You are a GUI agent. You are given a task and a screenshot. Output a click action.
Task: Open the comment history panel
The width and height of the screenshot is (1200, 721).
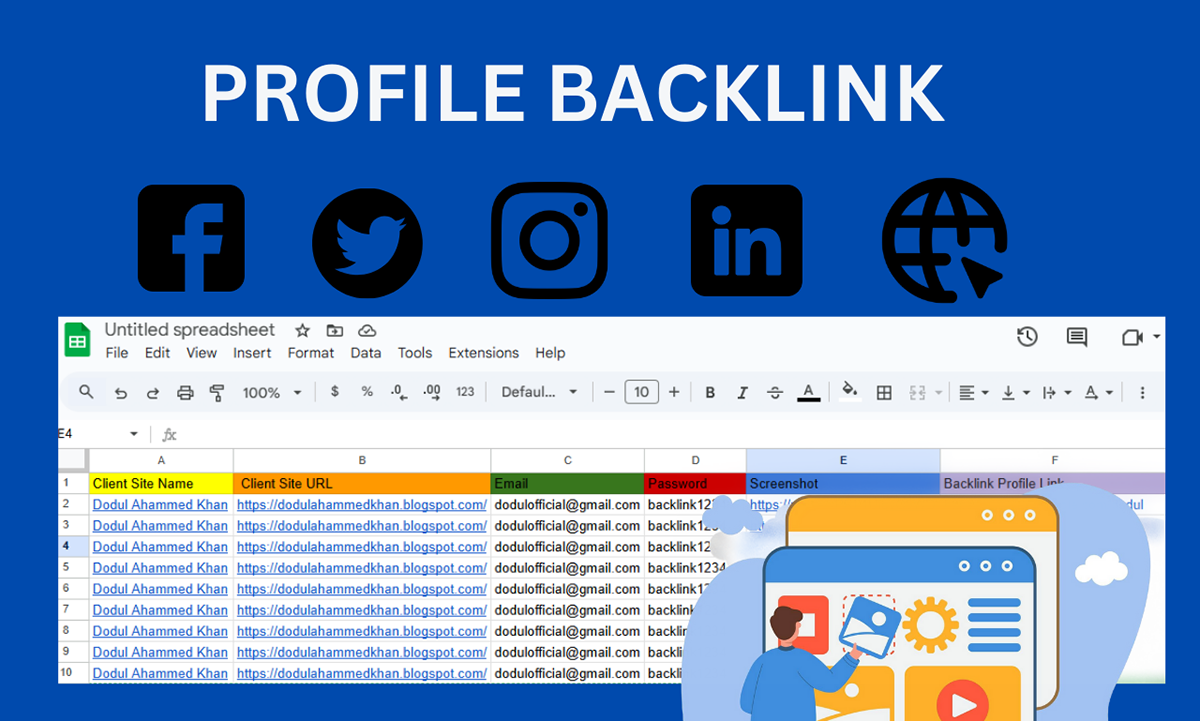(1076, 338)
